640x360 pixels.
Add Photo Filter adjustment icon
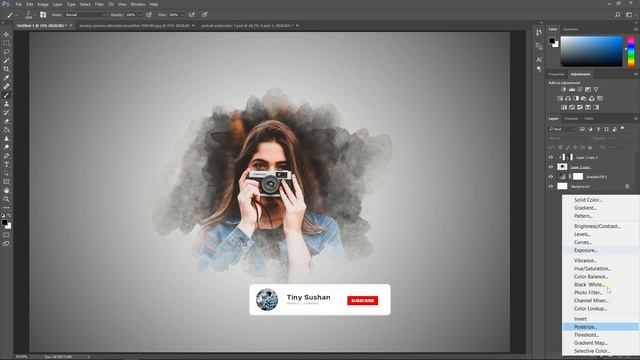584,98
